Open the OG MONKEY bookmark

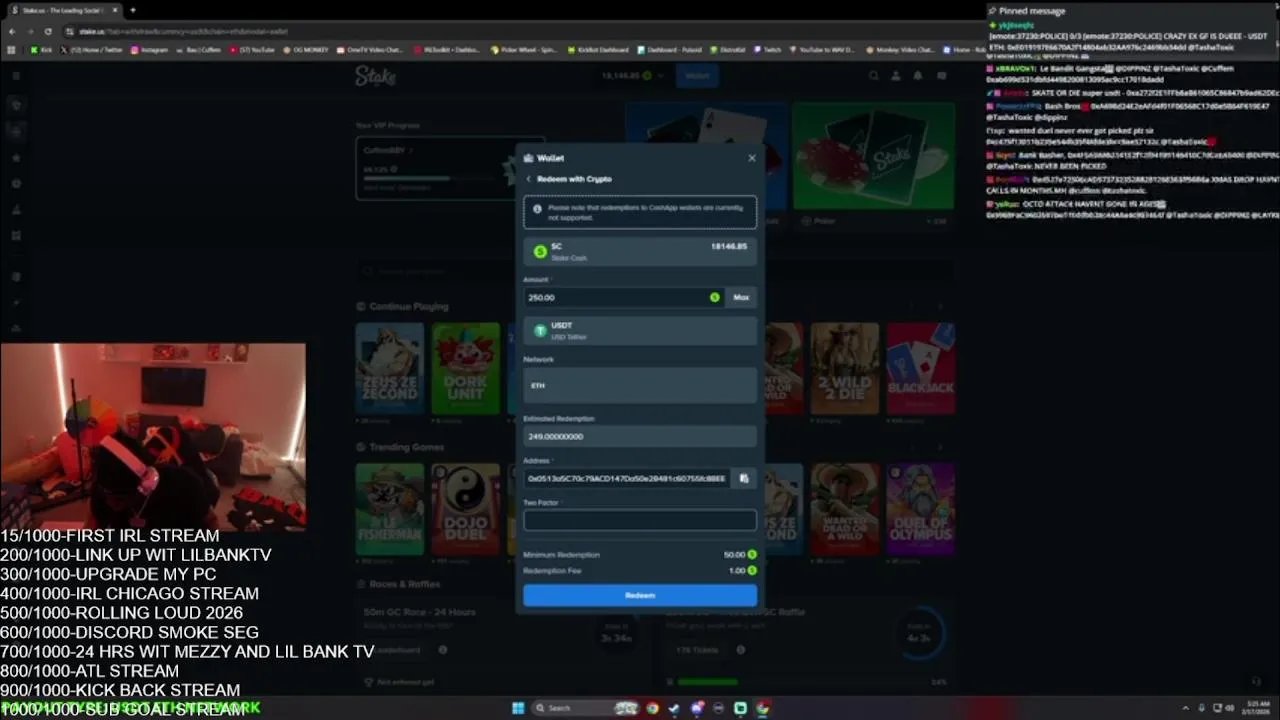306,49
